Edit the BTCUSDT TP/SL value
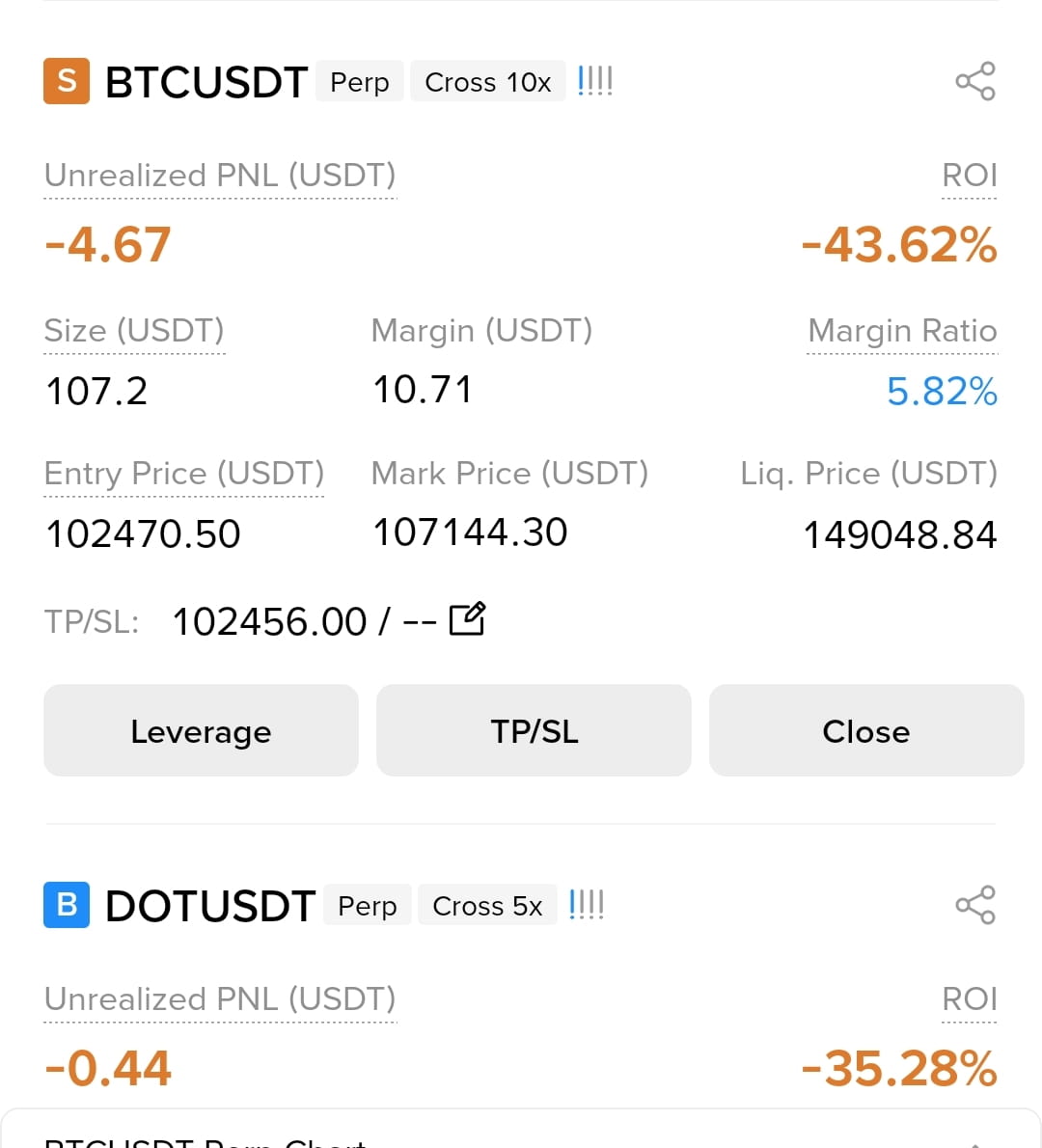The image size is (1042, 1148). (466, 619)
